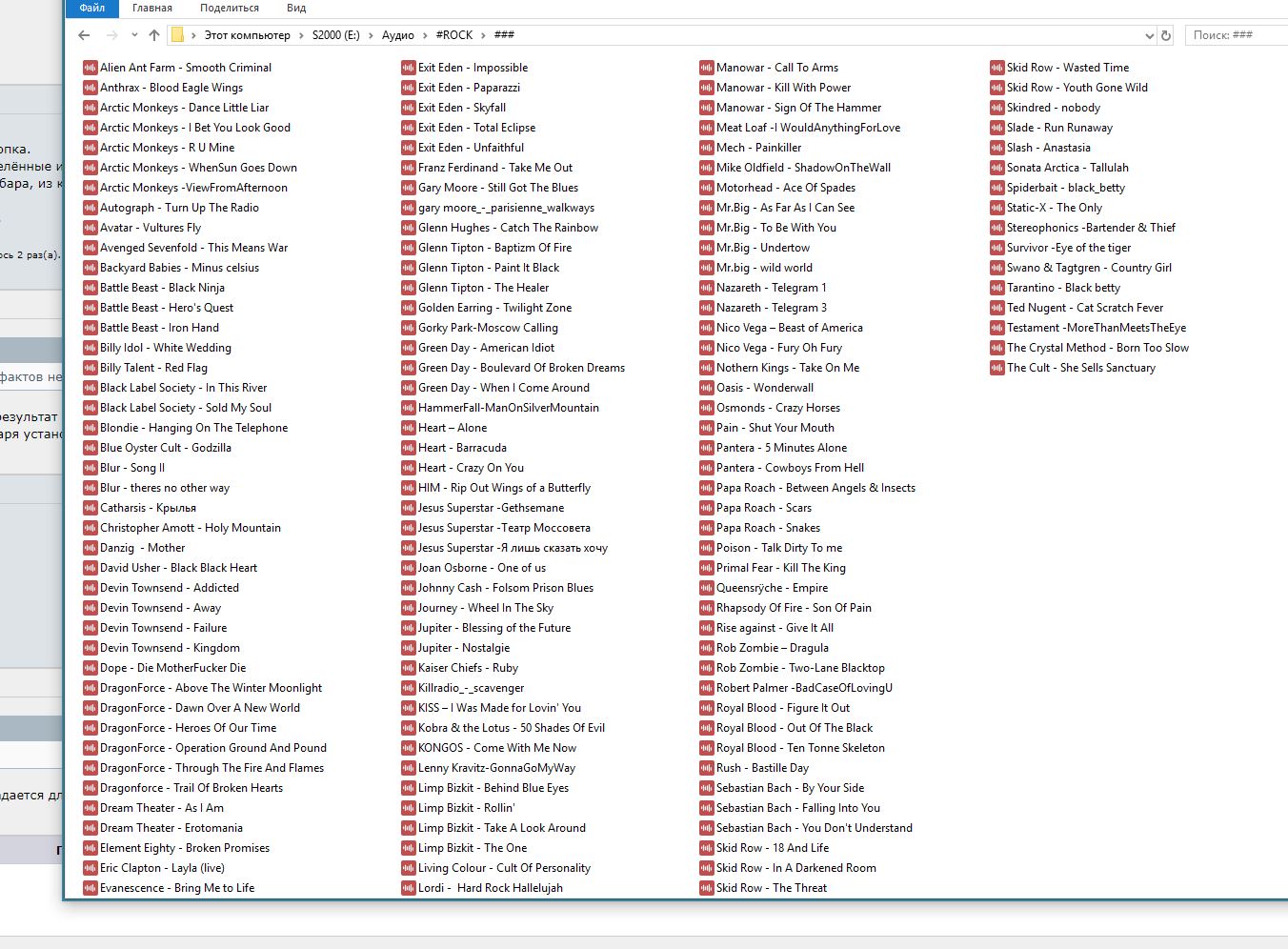Select audio icon for Oasis - Wonderwall
Viewport: 1288px width, 949px height.
707,388
